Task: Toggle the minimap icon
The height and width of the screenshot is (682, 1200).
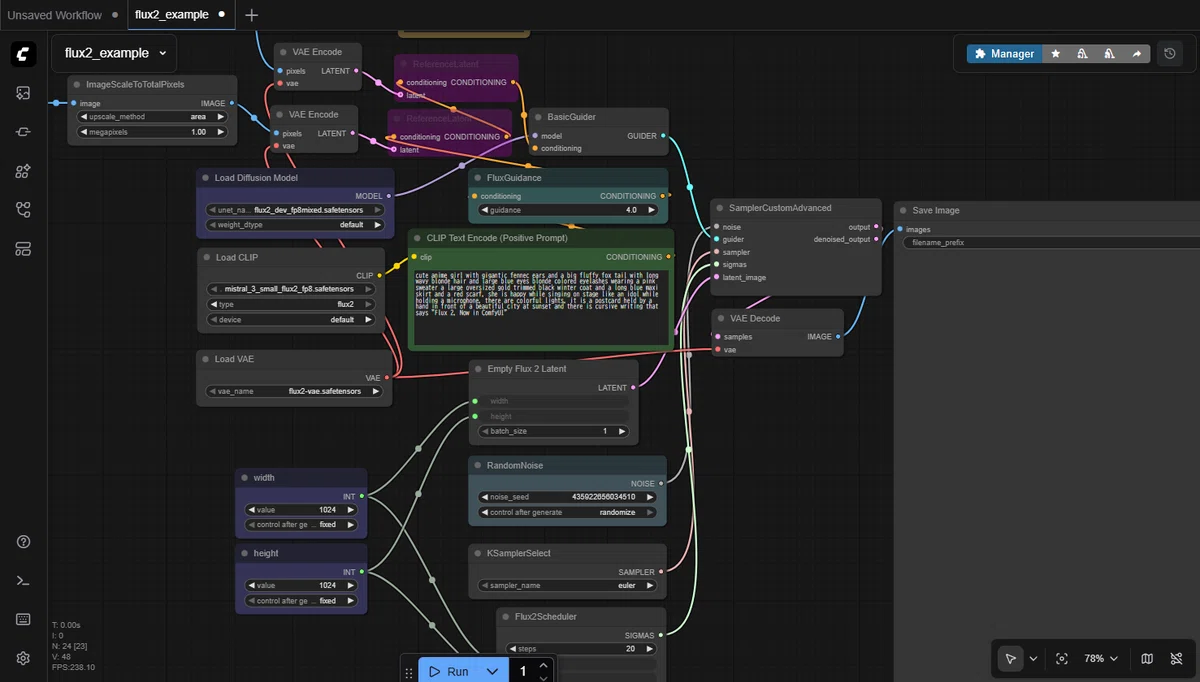Action: pos(1147,659)
